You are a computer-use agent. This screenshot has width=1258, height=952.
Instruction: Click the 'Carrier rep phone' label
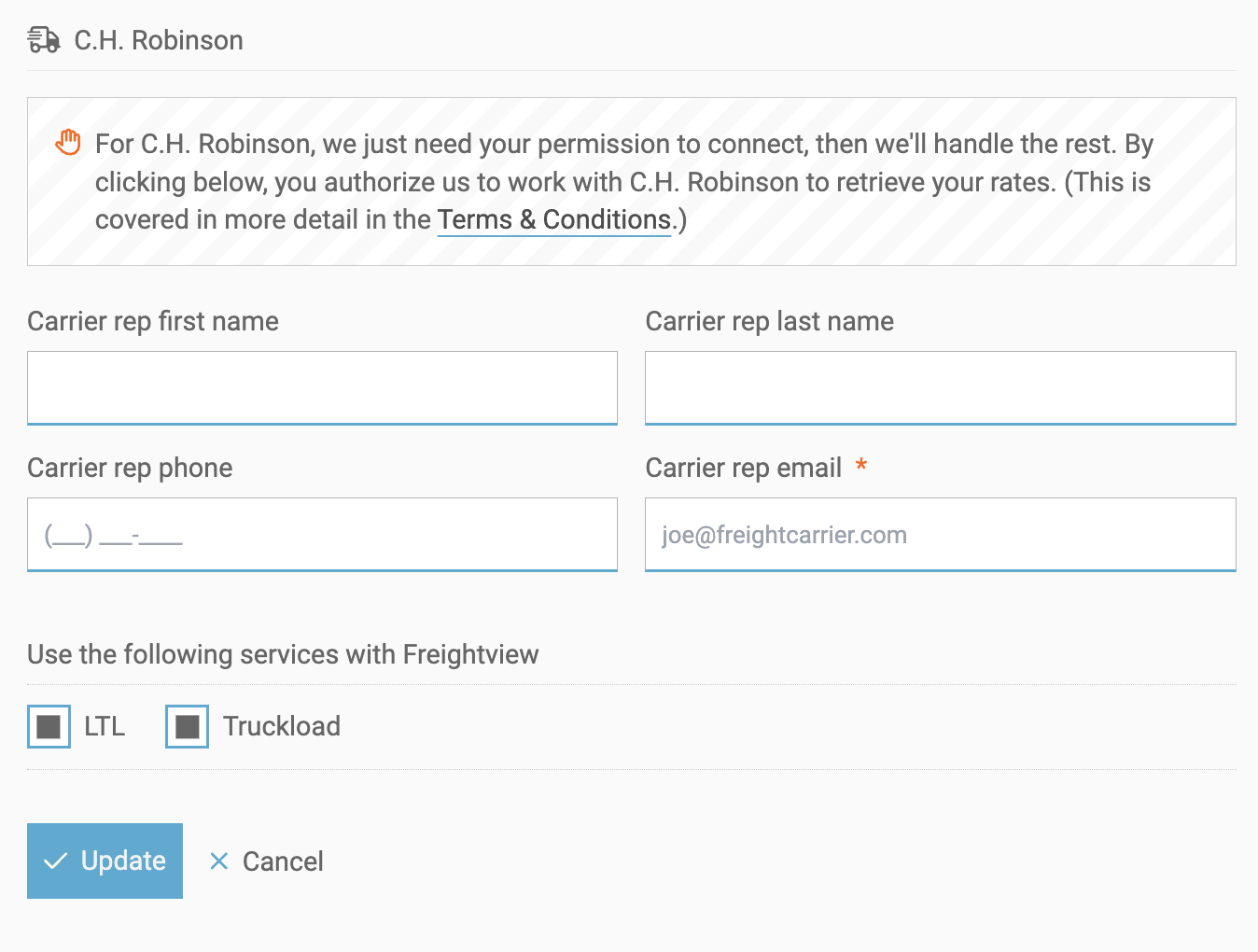[x=130, y=468]
